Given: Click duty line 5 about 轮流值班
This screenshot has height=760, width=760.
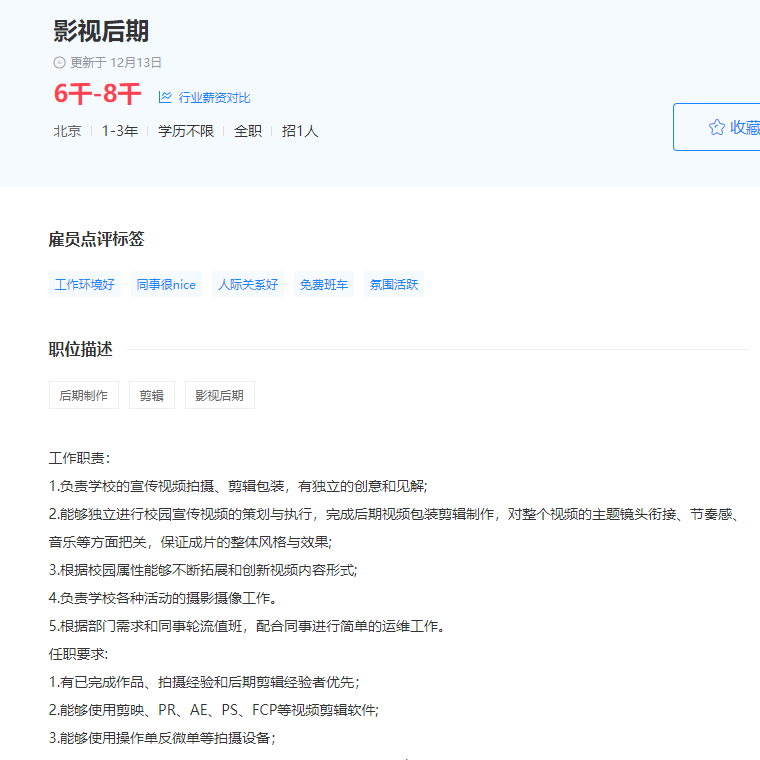Looking at the screenshot, I should [247, 626].
